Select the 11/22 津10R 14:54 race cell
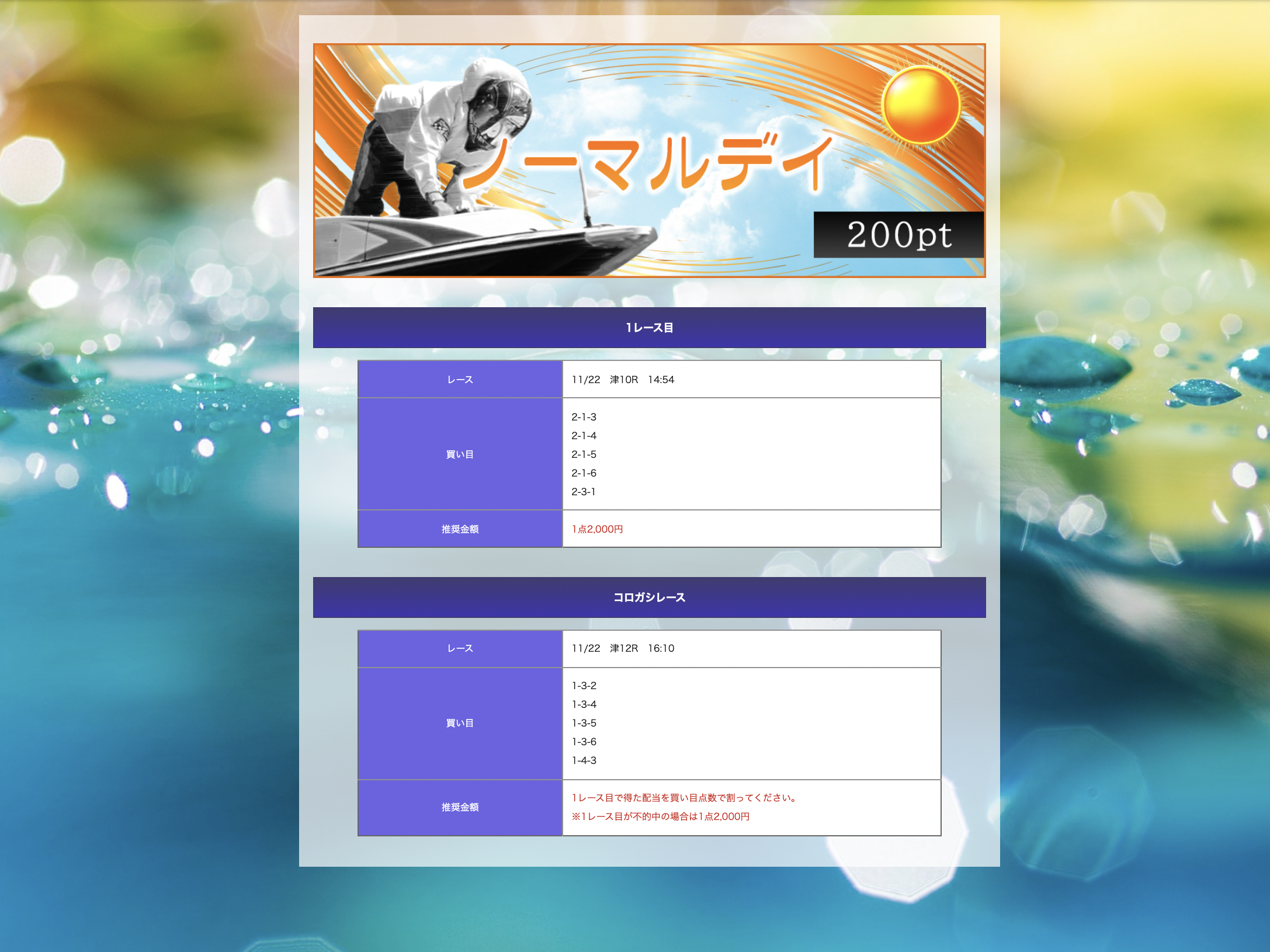The image size is (1270, 952). coord(623,380)
